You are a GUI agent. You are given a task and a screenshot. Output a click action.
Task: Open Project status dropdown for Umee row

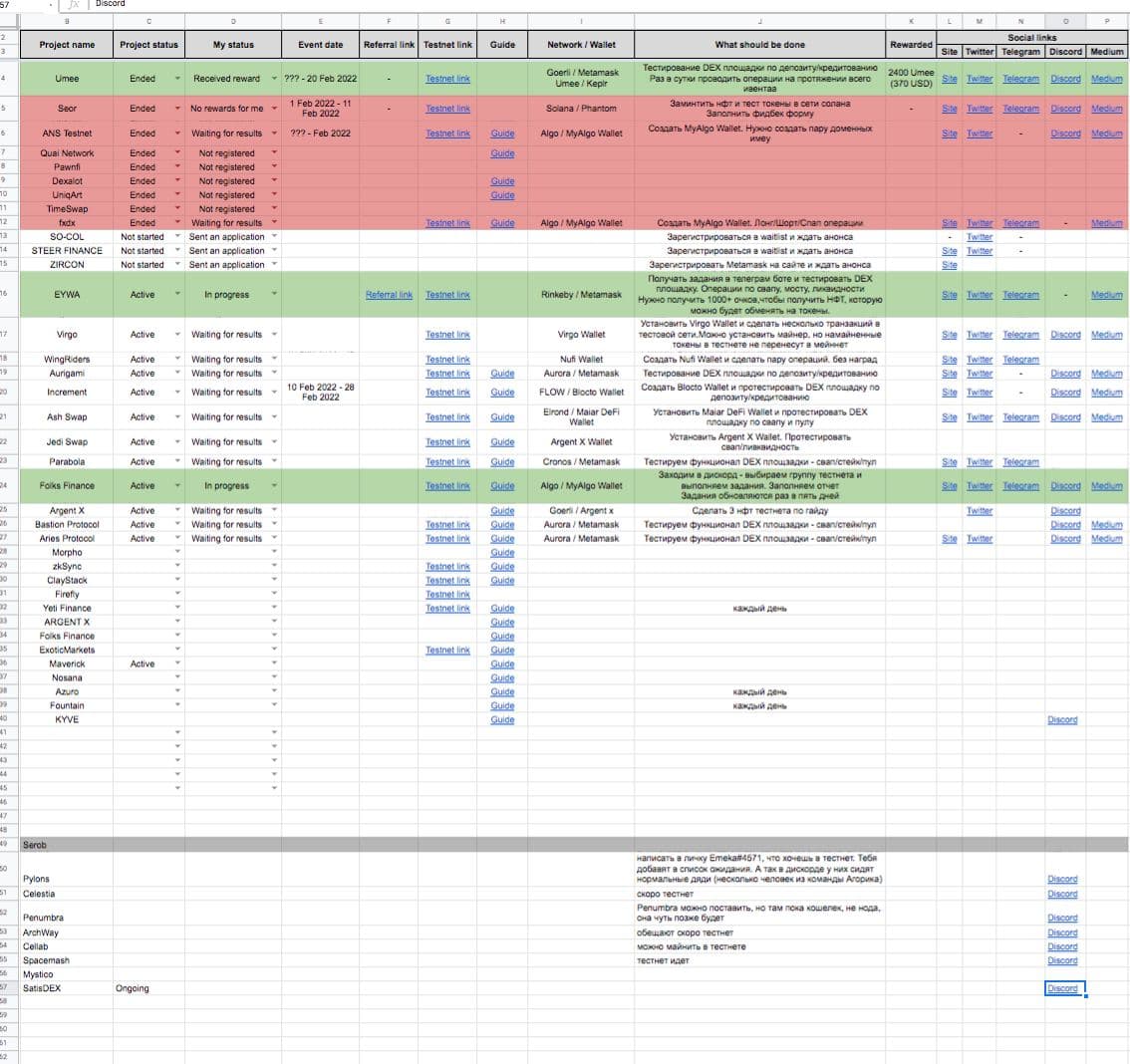coord(177,79)
